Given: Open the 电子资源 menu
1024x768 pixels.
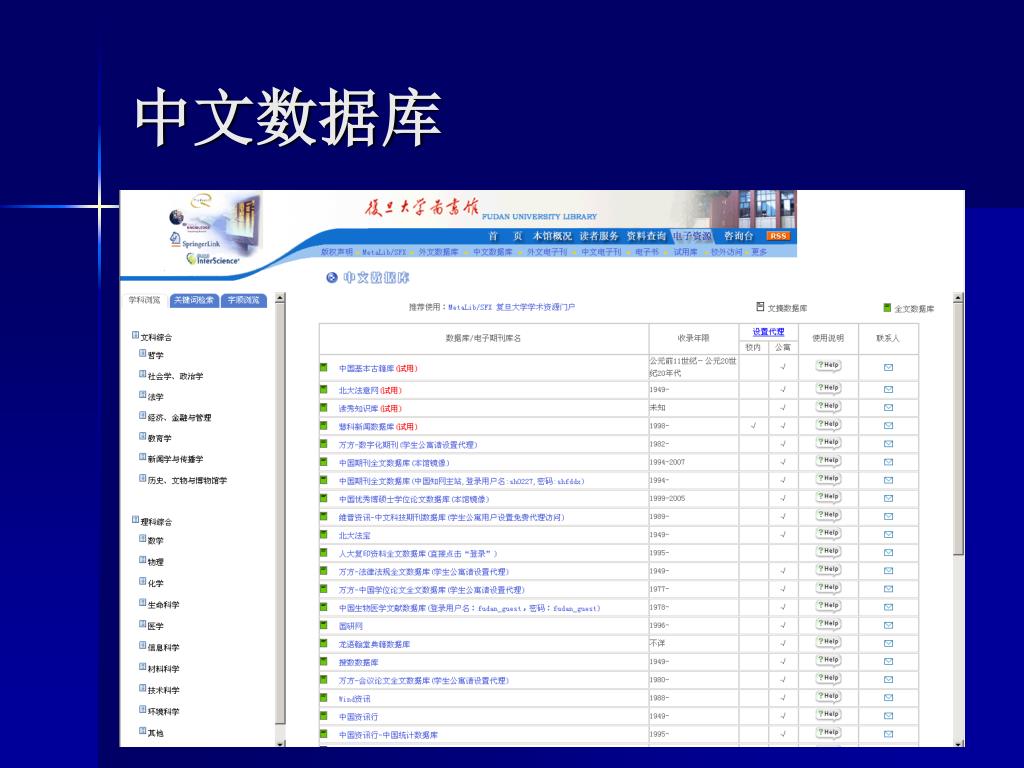Looking at the screenshot, I should pyautogui.click(x=692, y=236).
